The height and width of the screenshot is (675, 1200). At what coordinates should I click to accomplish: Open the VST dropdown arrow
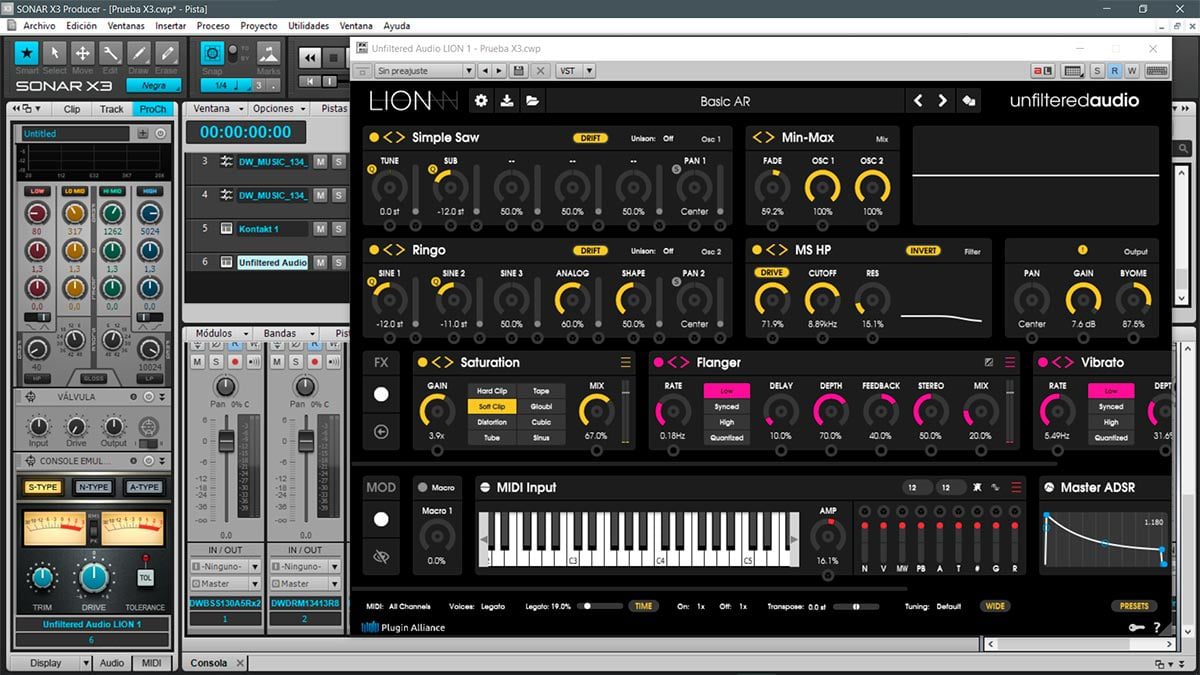(589, 71)
